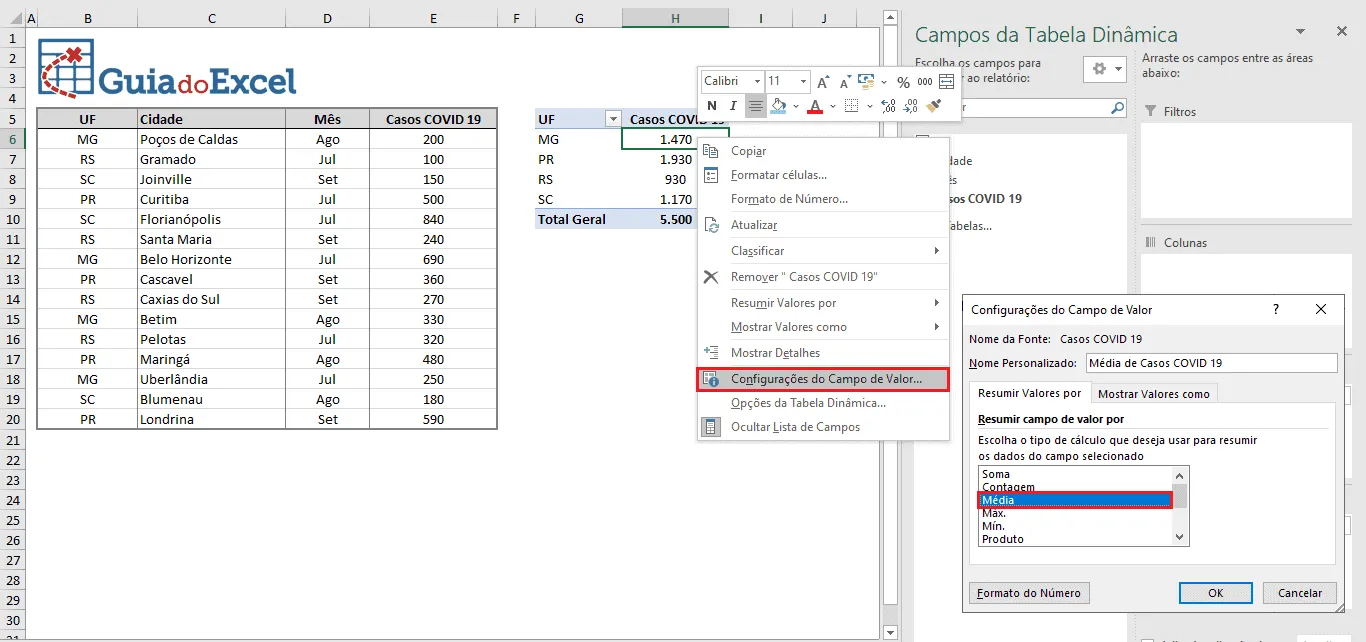Apply the red font color
This screenshot has width=1366, height=642.
coord(815,106)
